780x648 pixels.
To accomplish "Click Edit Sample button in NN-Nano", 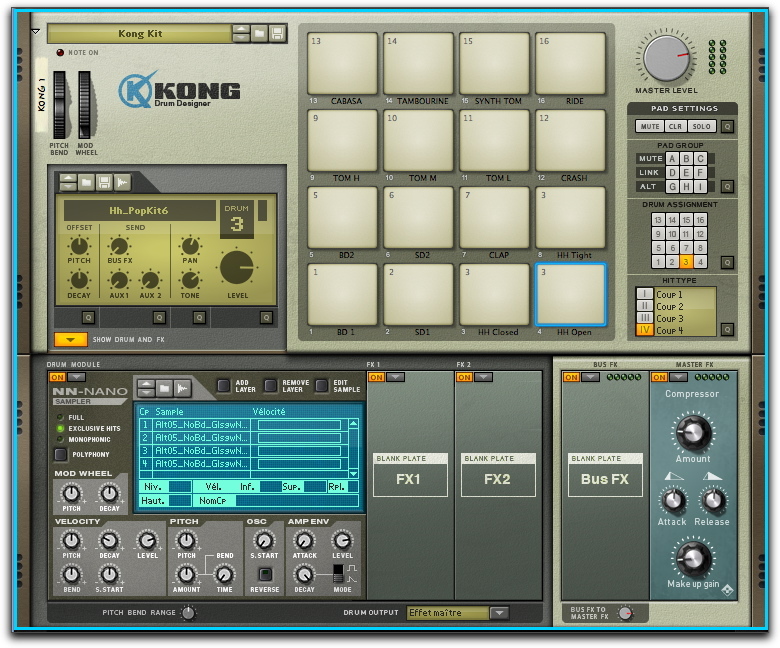I will (x=322, y=386).
